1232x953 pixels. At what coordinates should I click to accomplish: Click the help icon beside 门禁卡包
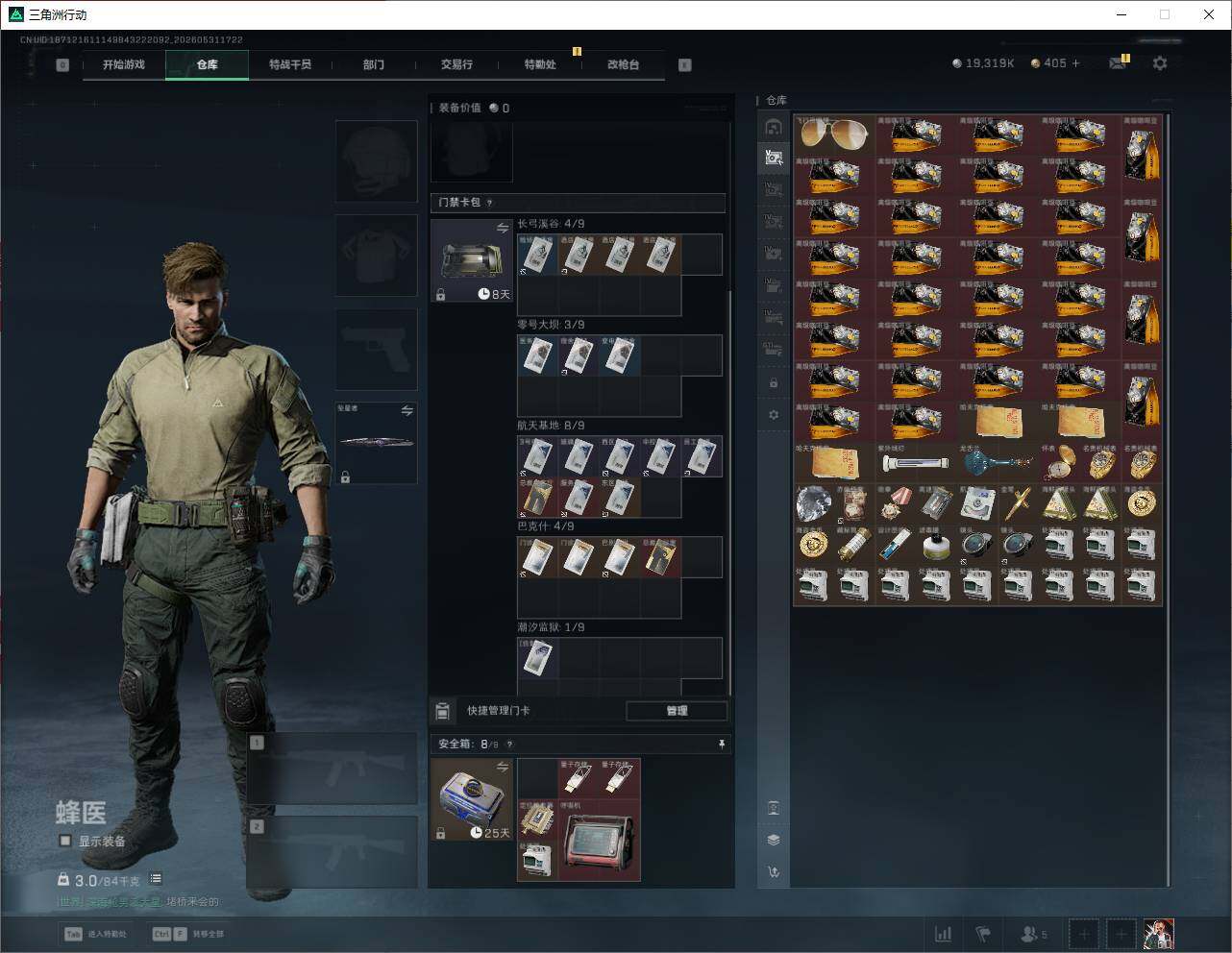[490, 203]
